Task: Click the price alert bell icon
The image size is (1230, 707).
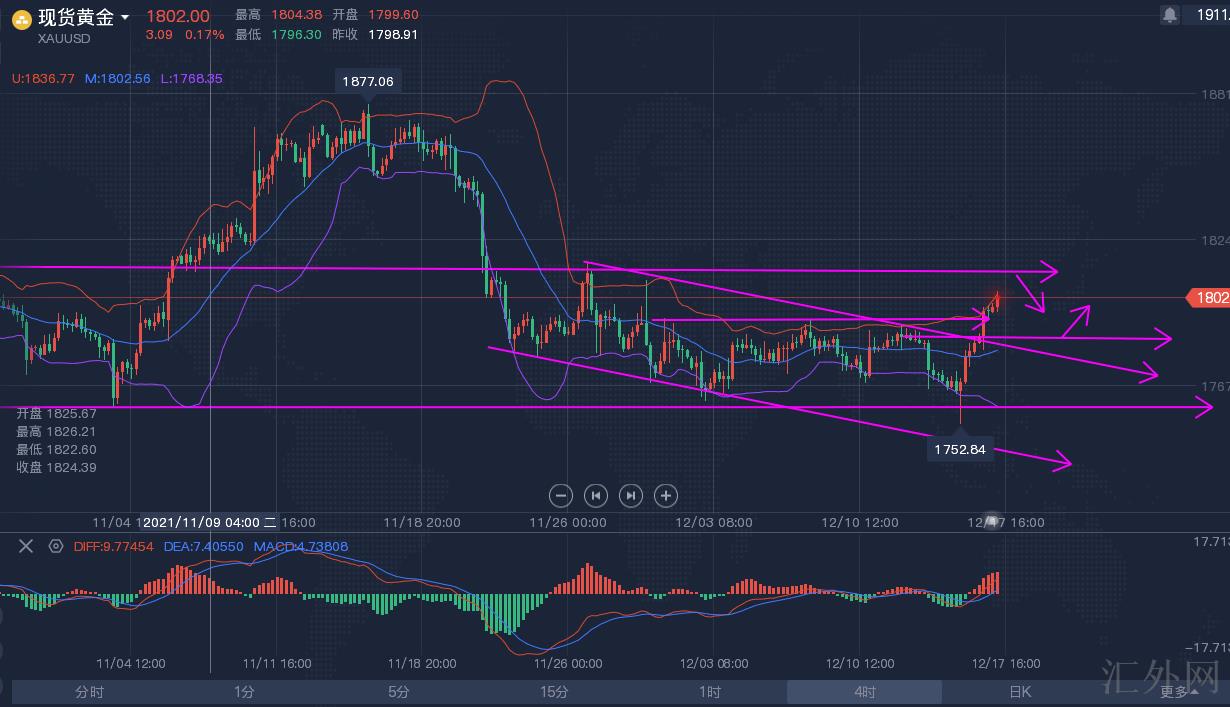Action: [x=1169, y=15]
